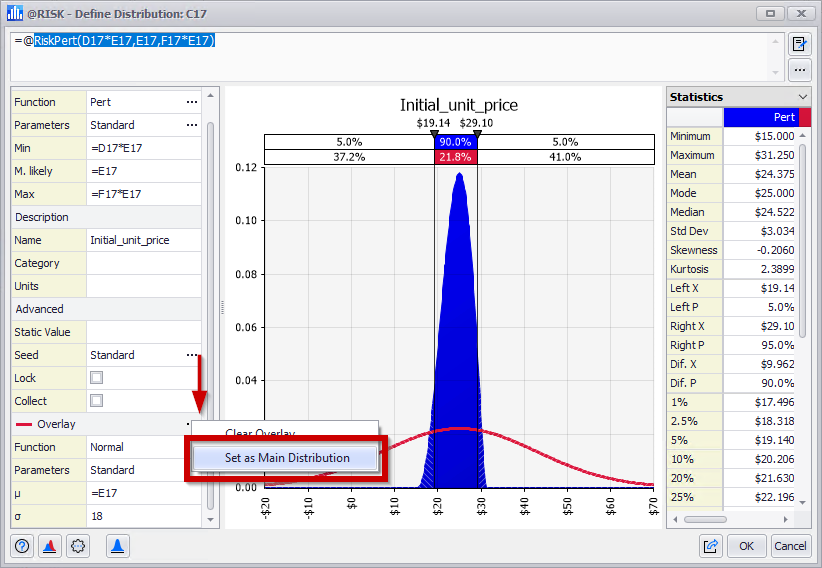Open Parameters Standard ellipsis for Pert

(192, 125)
